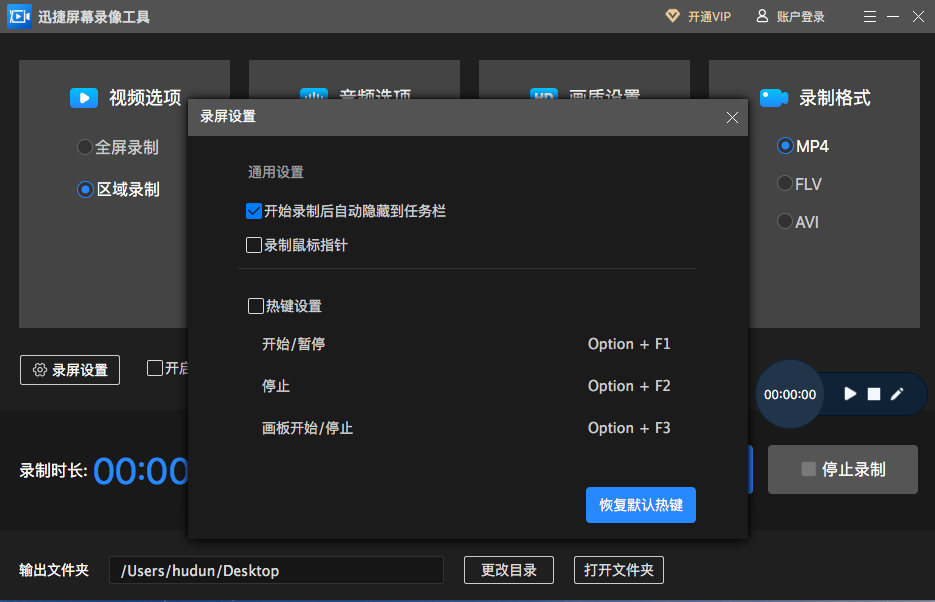Image resolution: width=935 pixels, height=602 pixels.
Task: Open the 视频选项 video options panel icon
Action: 84,97
